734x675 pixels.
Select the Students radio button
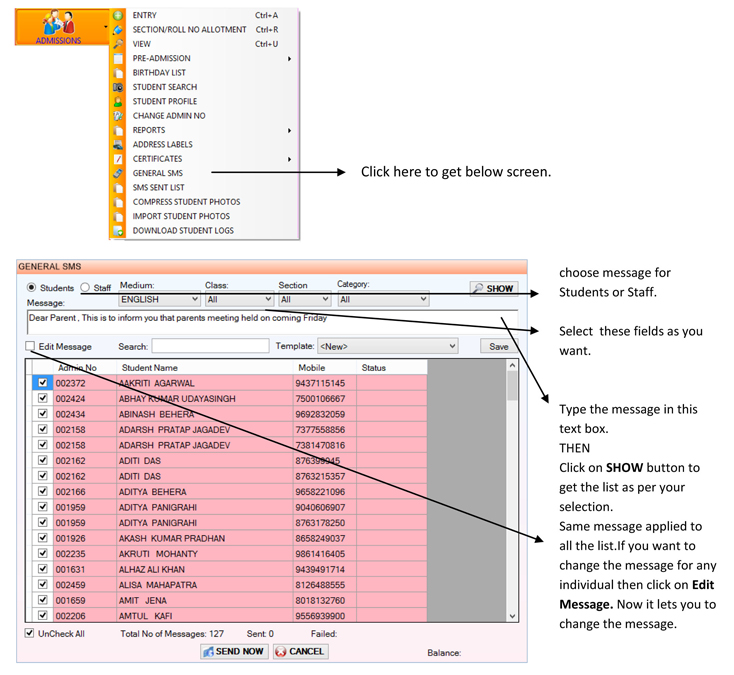click(x=31, y=287)
